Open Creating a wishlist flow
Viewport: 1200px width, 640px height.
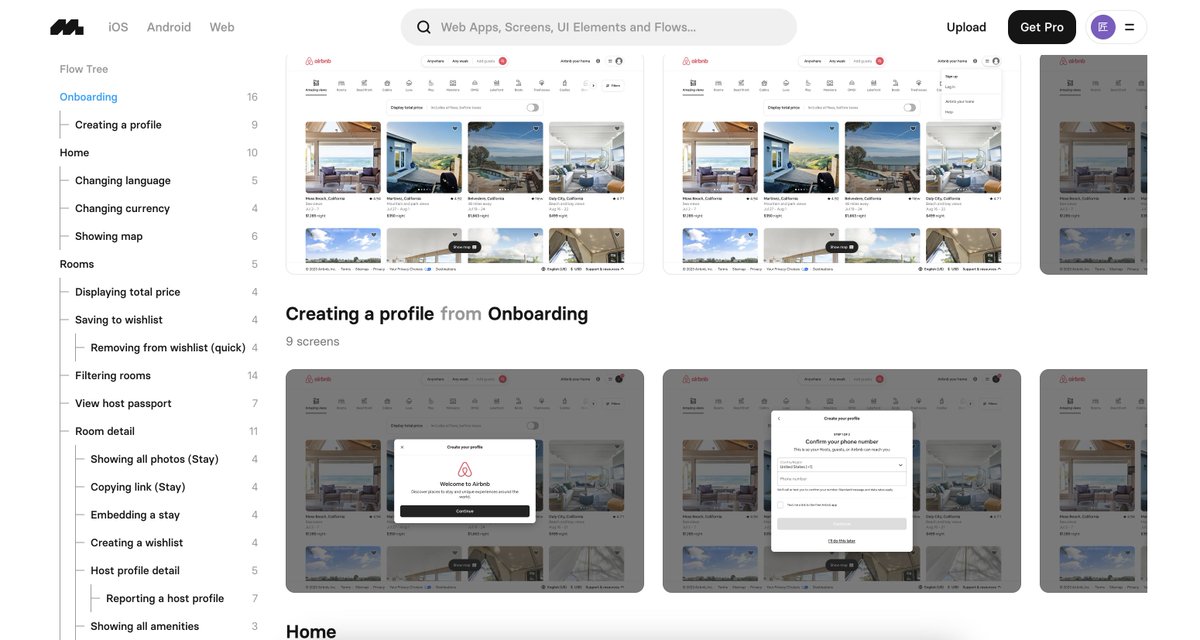[x=137, y=543]
